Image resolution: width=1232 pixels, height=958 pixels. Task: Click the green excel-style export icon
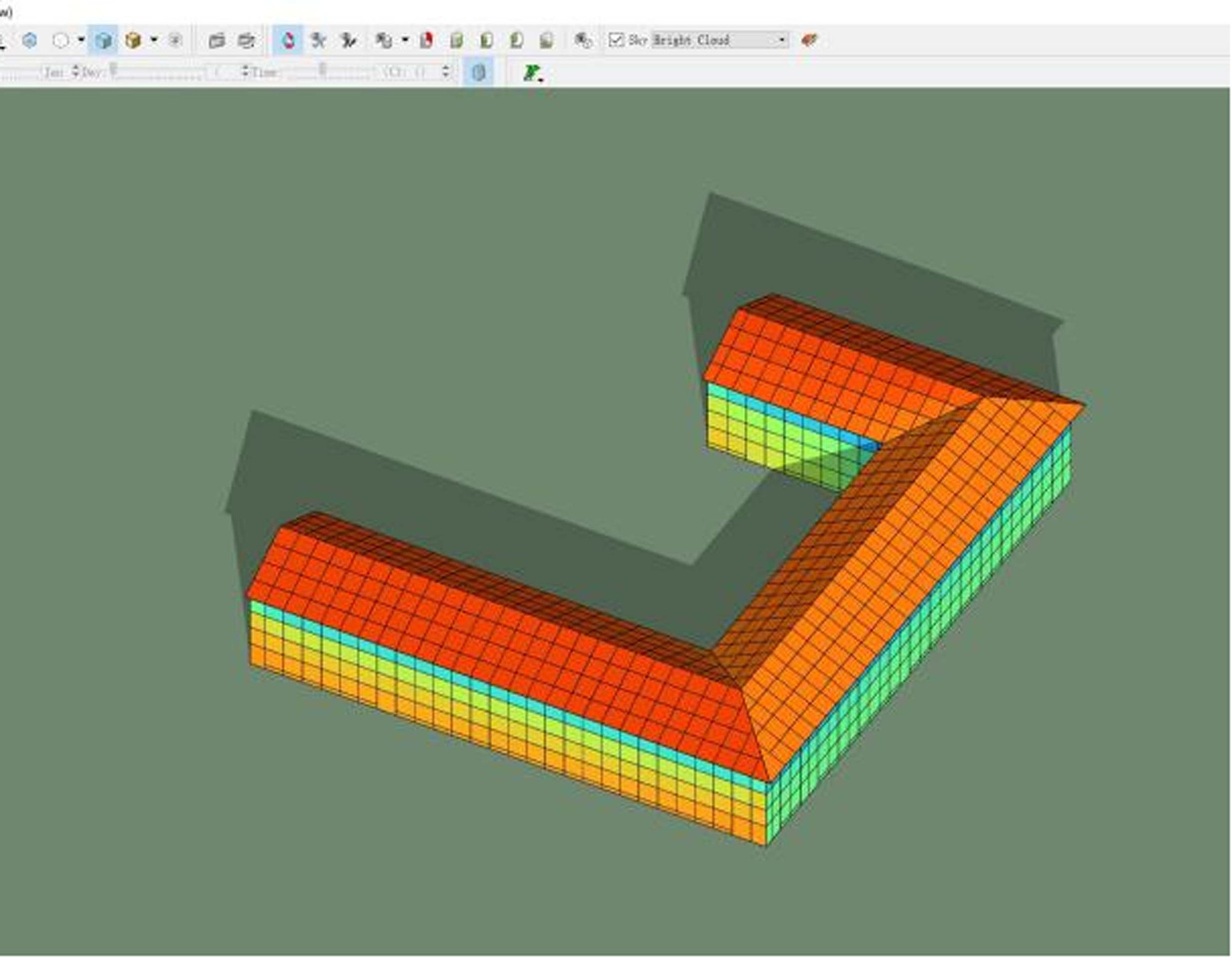[531, 73]
